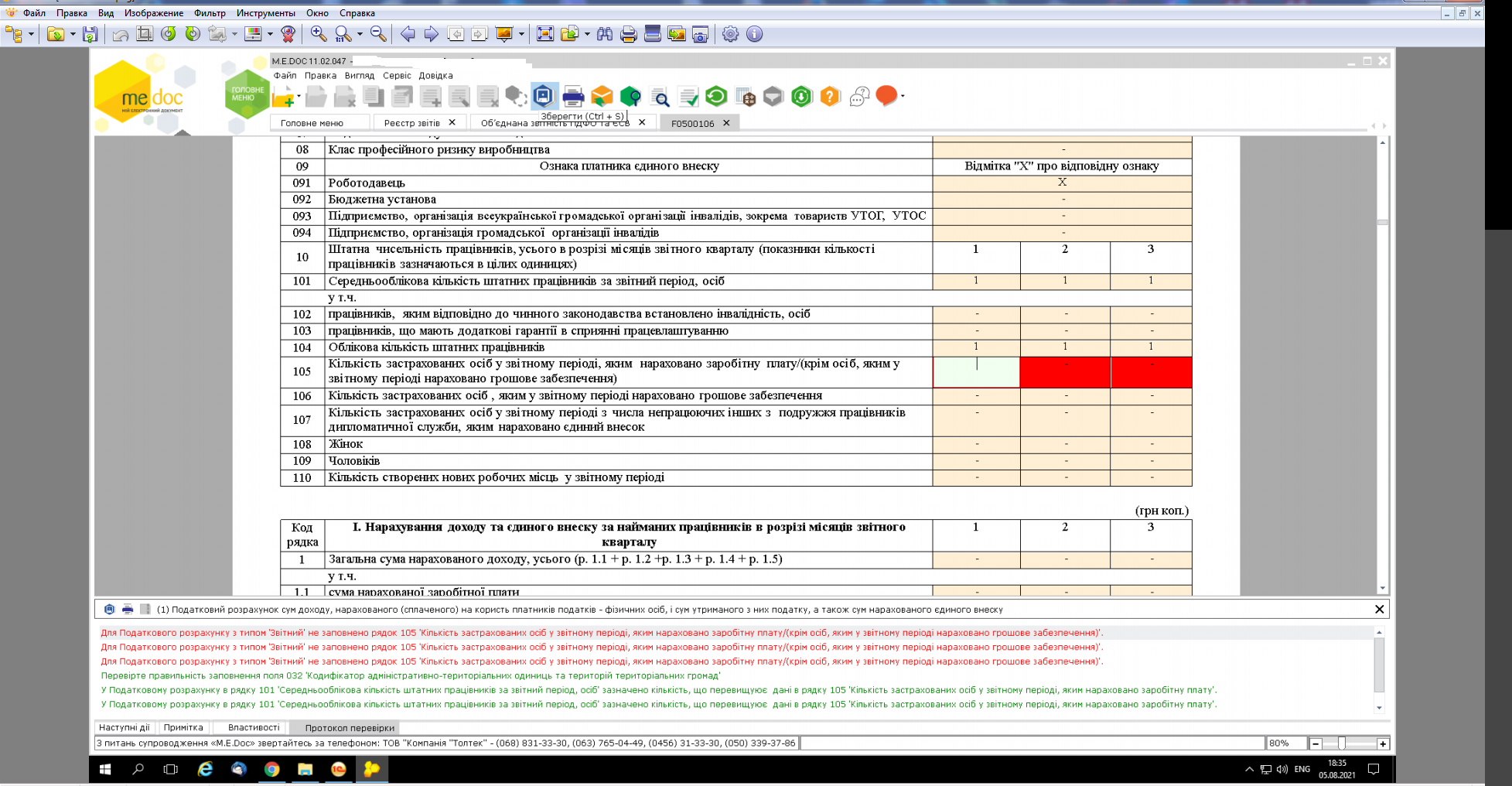
Task: Expand the color adjustment dropdown arrow
Action: (x=269, y=34)
